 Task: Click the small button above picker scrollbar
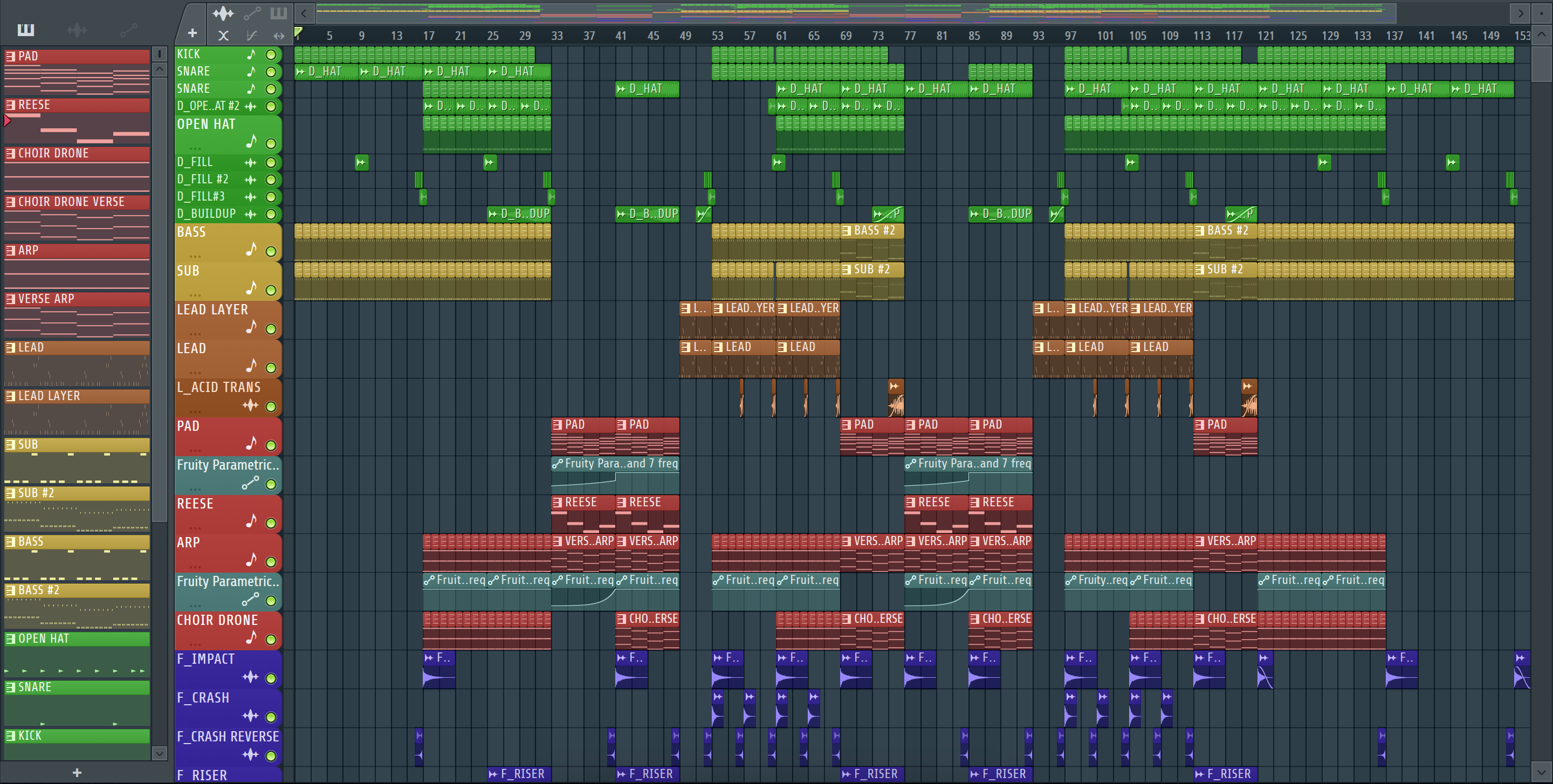pos(159,53)
